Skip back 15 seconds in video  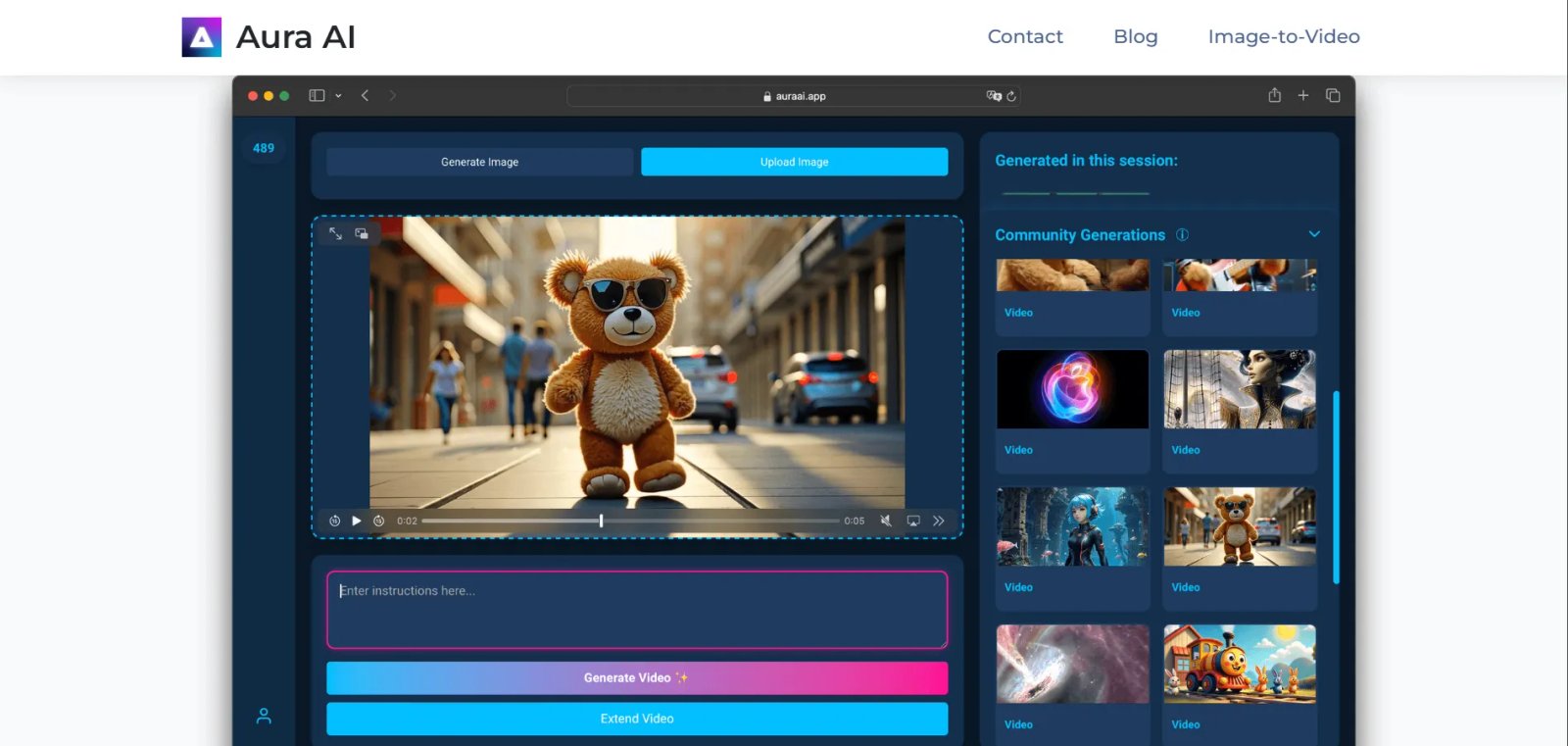tap(334, 521)
